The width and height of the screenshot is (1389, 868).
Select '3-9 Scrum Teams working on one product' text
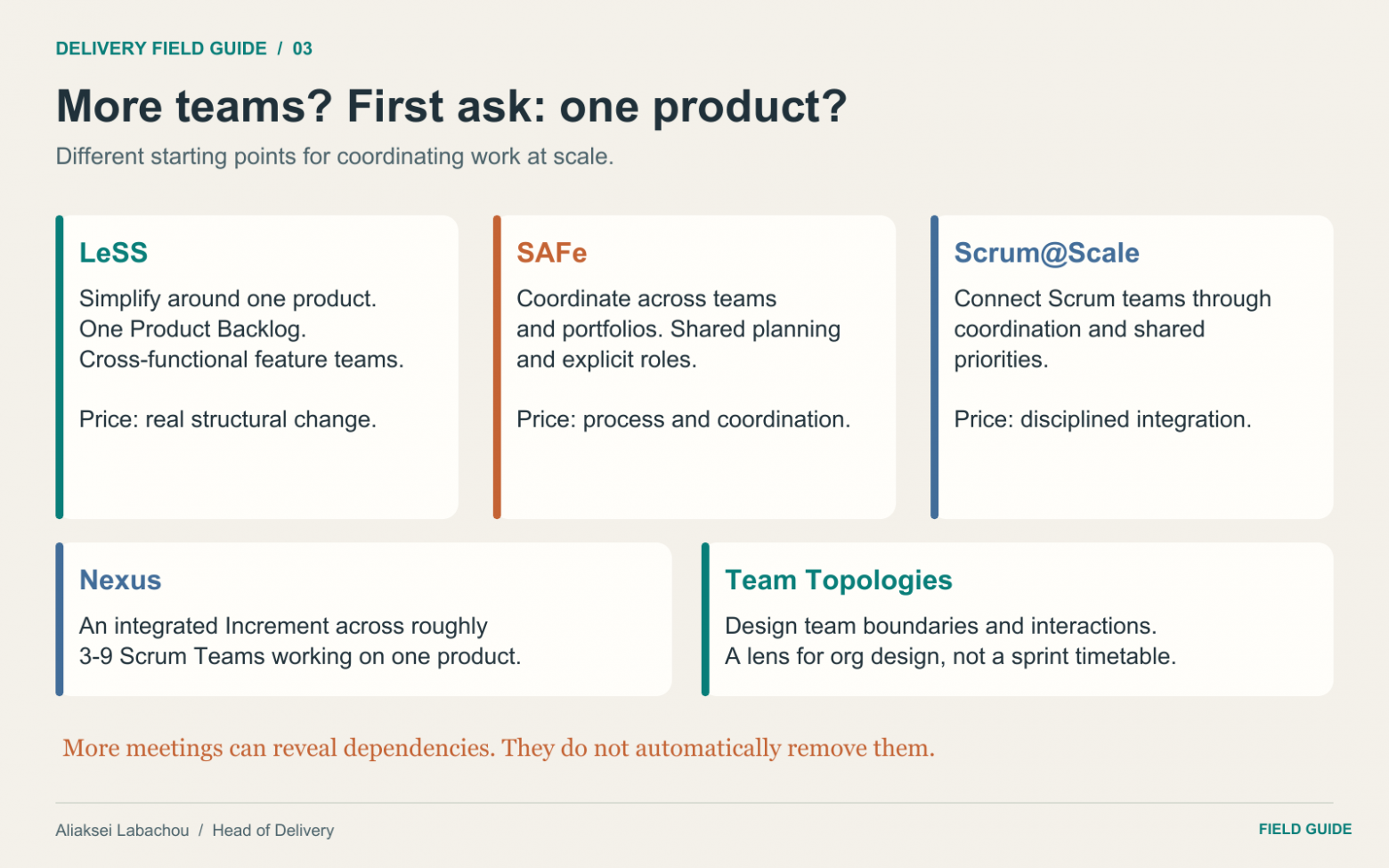[x=300, y=657]
